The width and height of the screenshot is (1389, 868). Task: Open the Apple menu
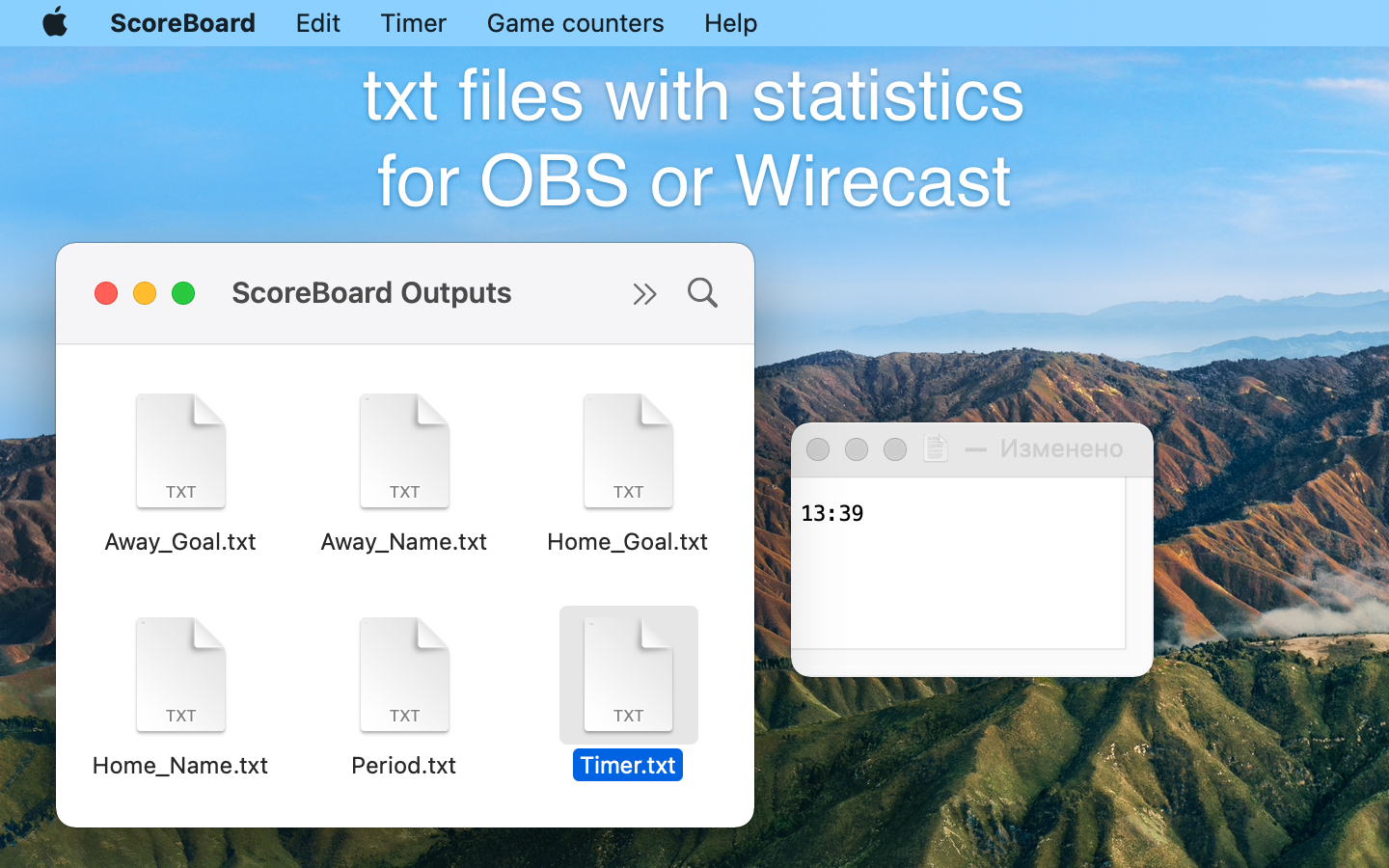pos(55,22)
